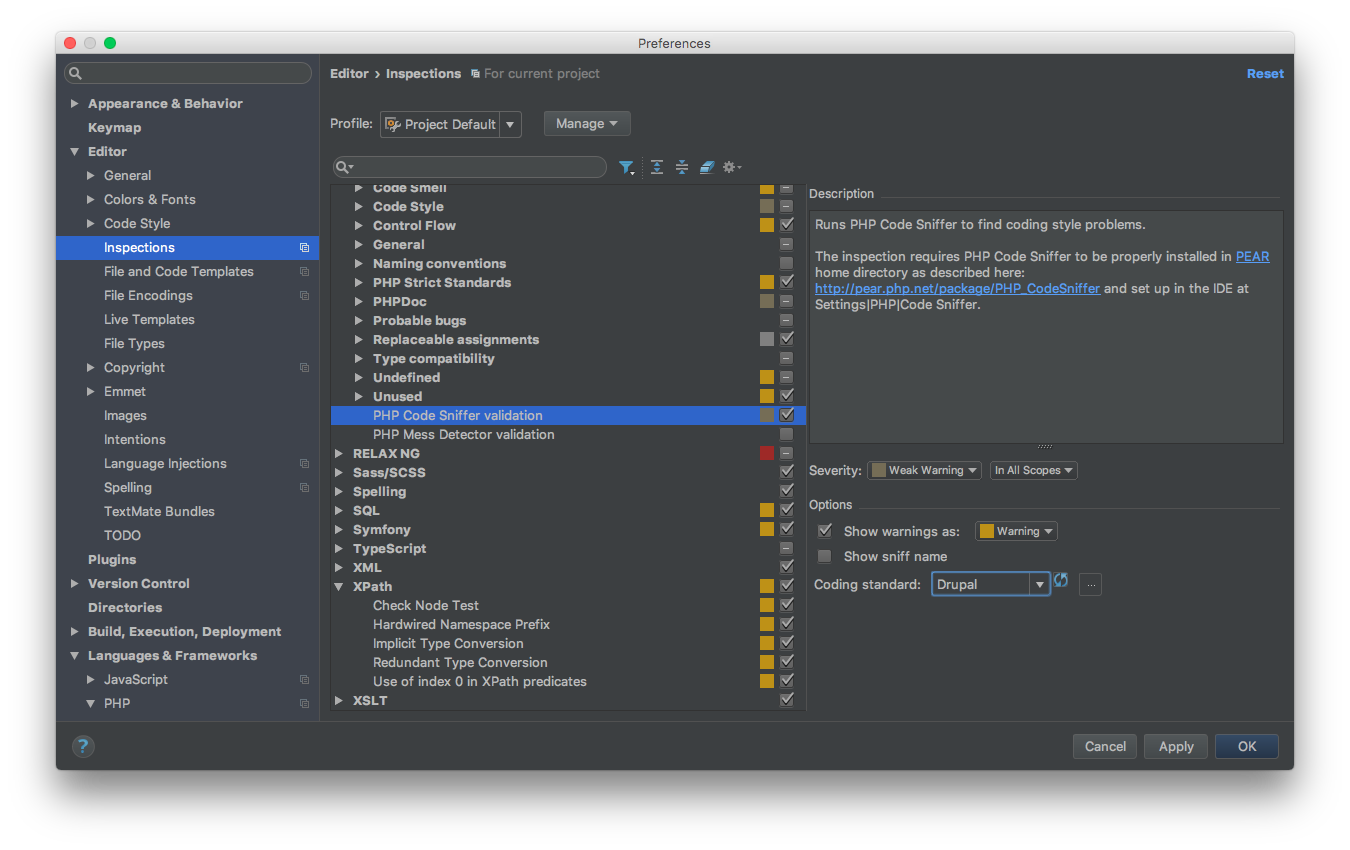Toggle the Check Node Test checkbox

coord(787,605)
